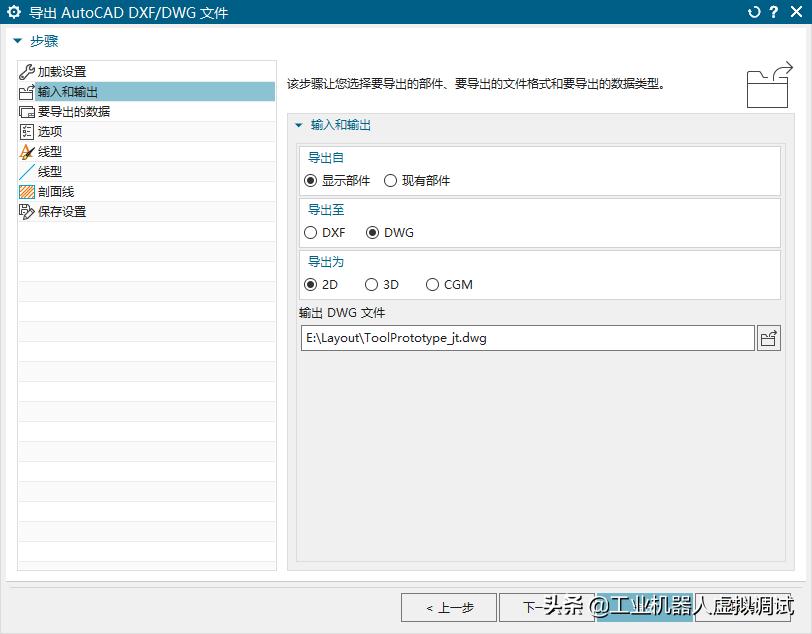Open help via the question mark button

click(x=774, y=12)
